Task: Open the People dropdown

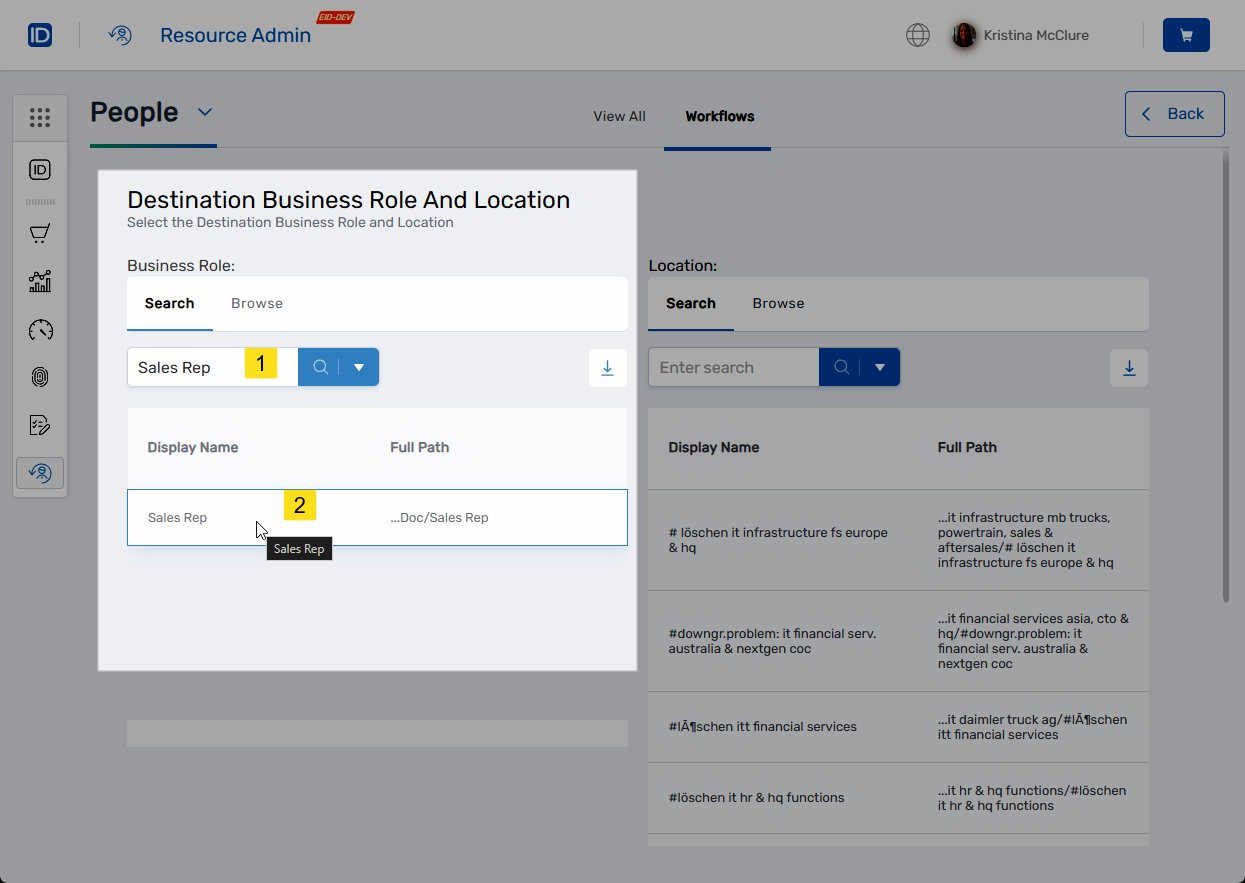Action: tap(203, 112)
